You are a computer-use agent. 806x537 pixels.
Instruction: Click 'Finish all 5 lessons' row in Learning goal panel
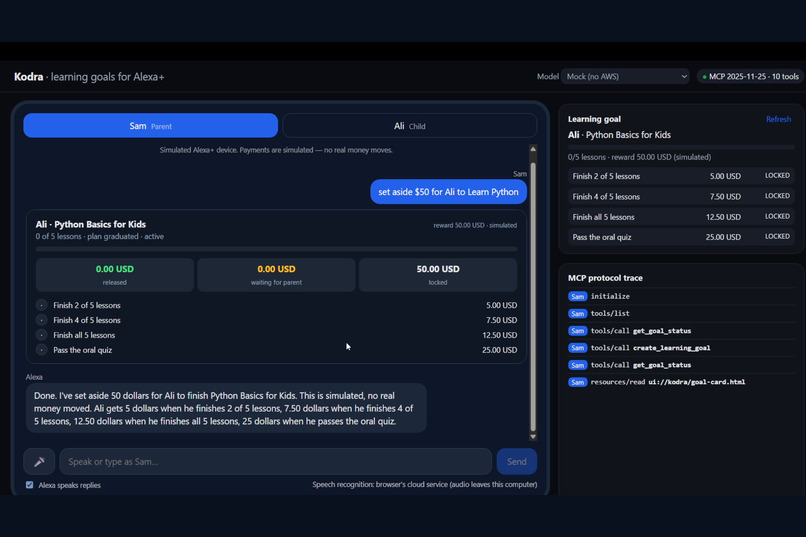tap(681, 217)
